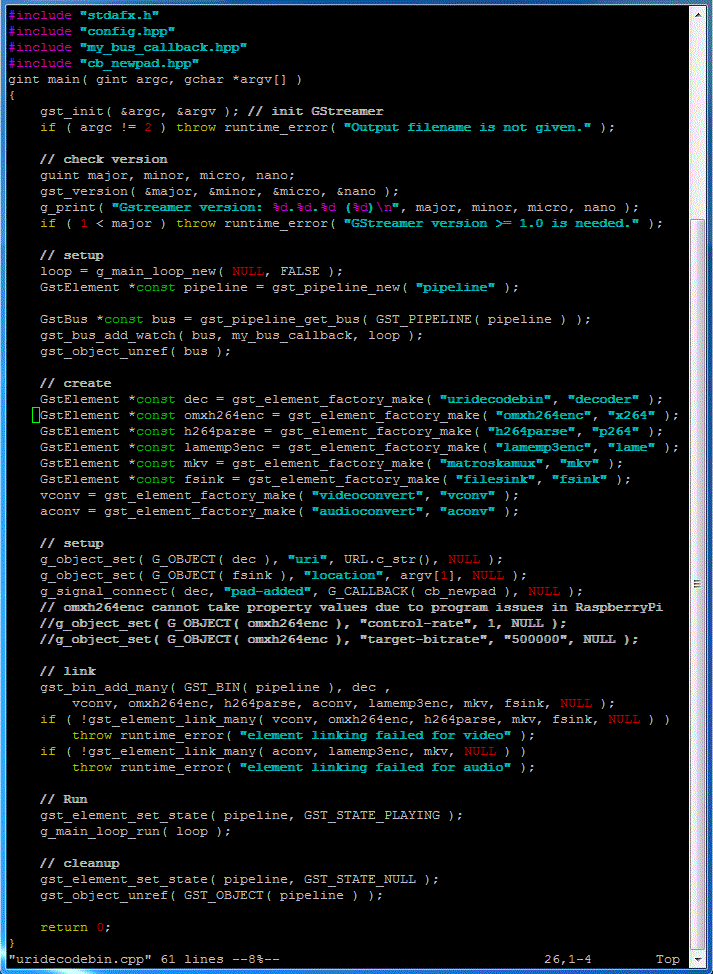Click '61 lines --8%--' in status line
713x974 pixels.
click(x=220, y=959)
